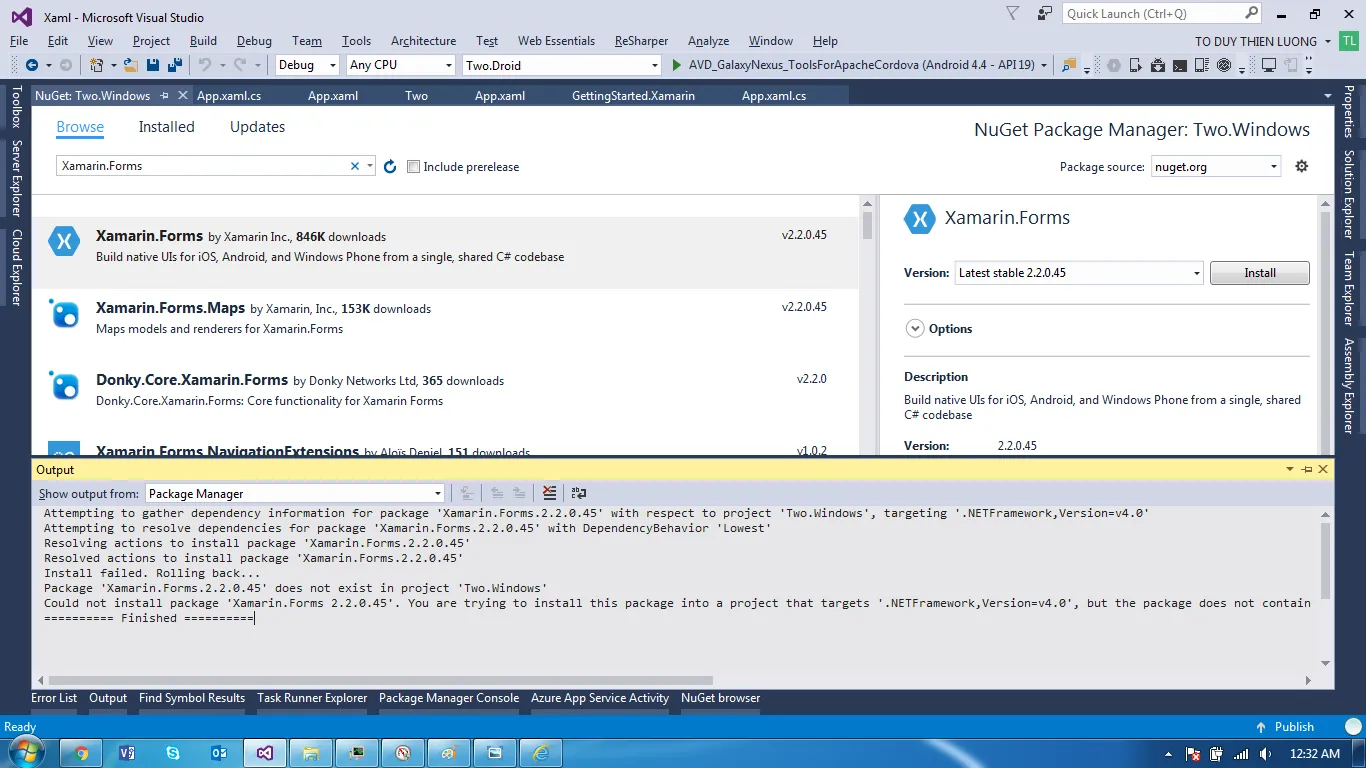Click the send feedback icon
1366x768 pixels.
[x=1045, y=14]
